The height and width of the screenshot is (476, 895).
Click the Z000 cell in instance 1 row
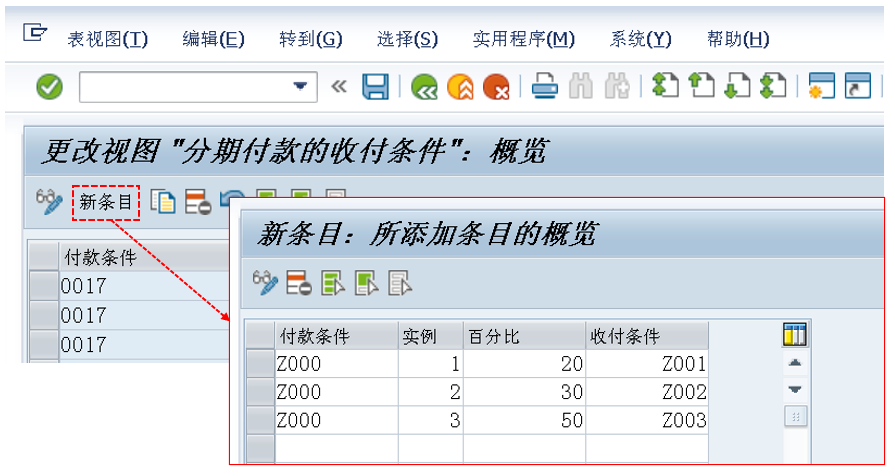click(x=336, y=364)
